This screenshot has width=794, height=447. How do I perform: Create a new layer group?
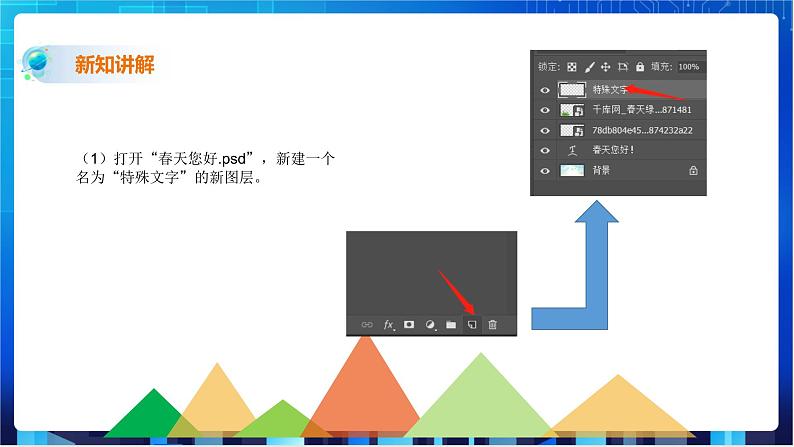pos(451,325)
